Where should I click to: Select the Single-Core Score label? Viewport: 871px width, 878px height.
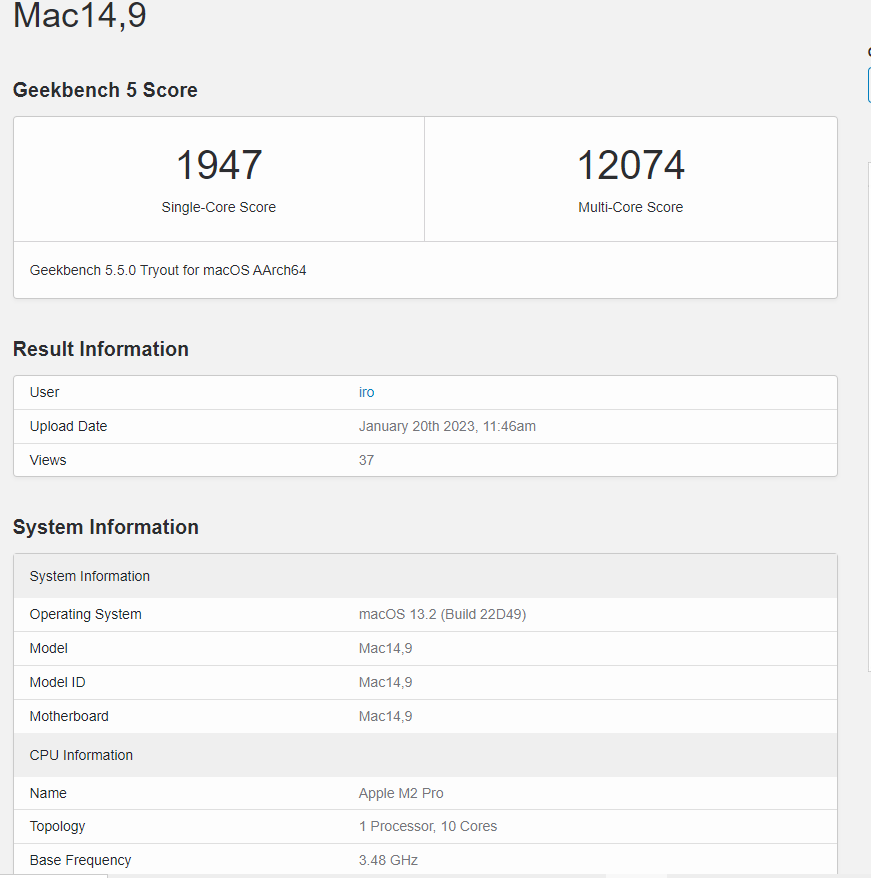point(219,207)
